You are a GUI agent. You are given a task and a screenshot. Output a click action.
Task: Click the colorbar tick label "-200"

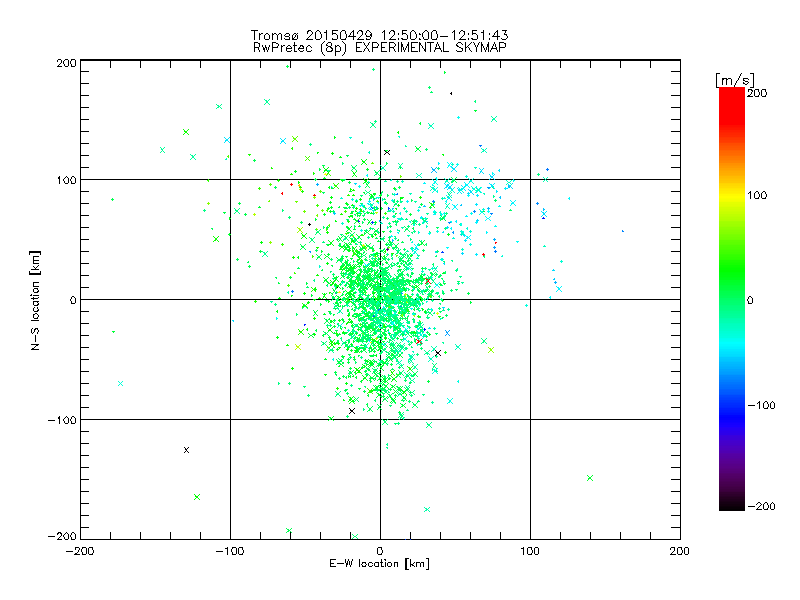pyautogui.click(x=761, y=506)
